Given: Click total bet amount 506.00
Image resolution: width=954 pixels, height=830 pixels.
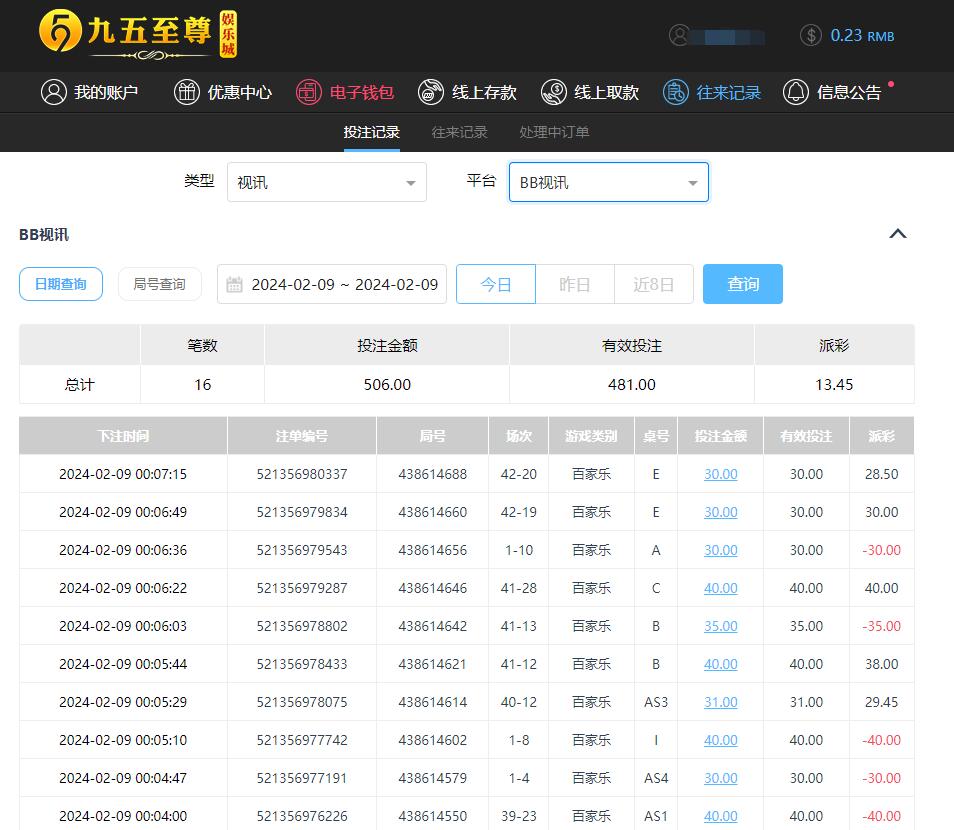Looking at the screenshot, I should 387,385.
